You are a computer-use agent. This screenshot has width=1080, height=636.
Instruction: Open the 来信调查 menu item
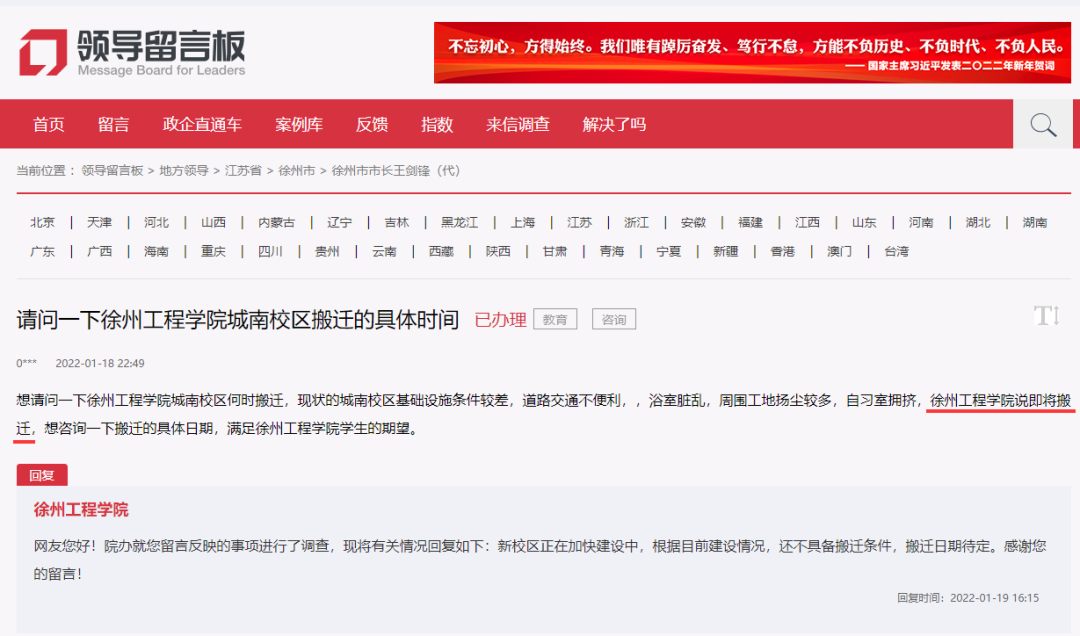517,124
